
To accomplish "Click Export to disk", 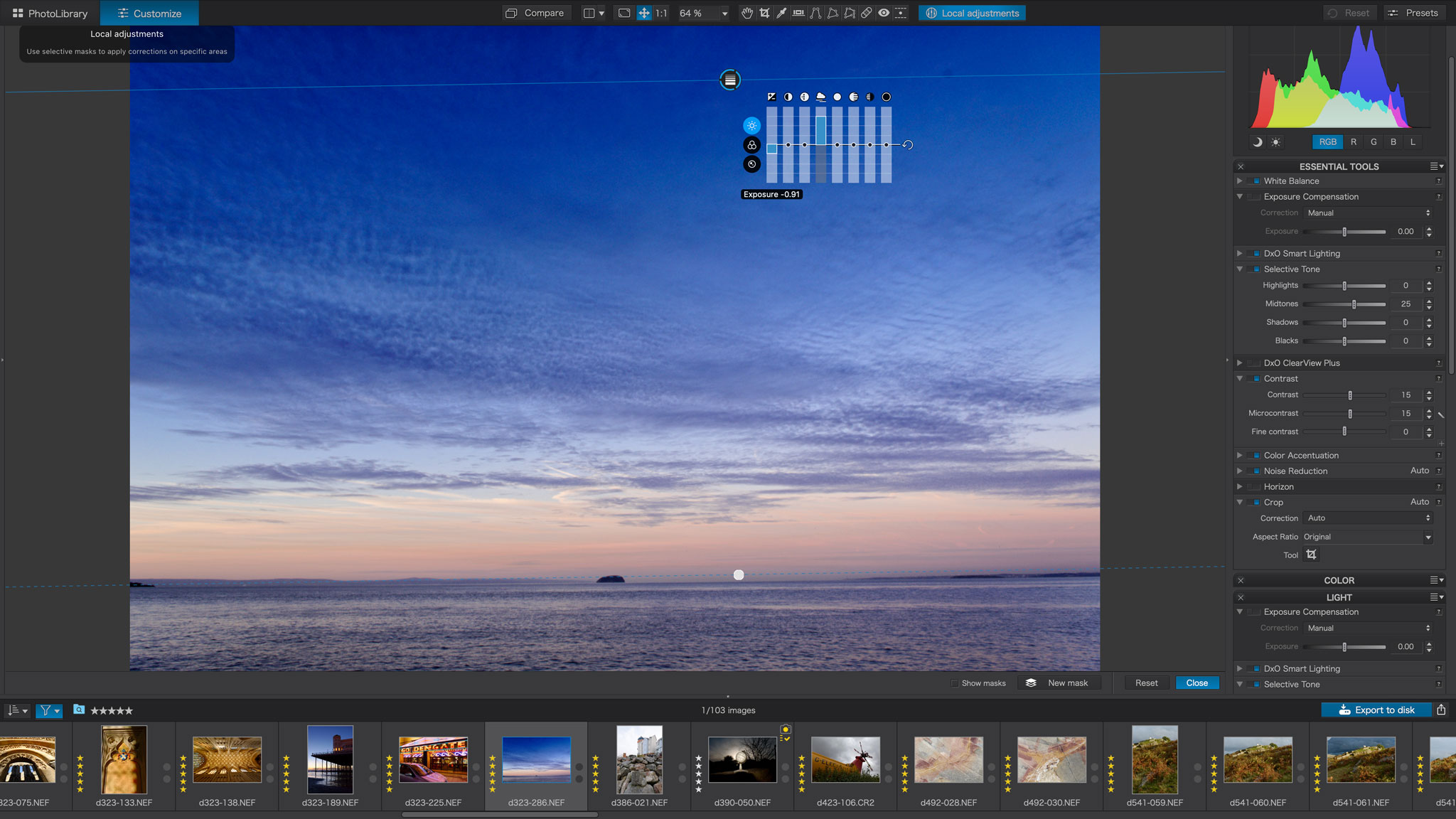I will point(1376,710).
